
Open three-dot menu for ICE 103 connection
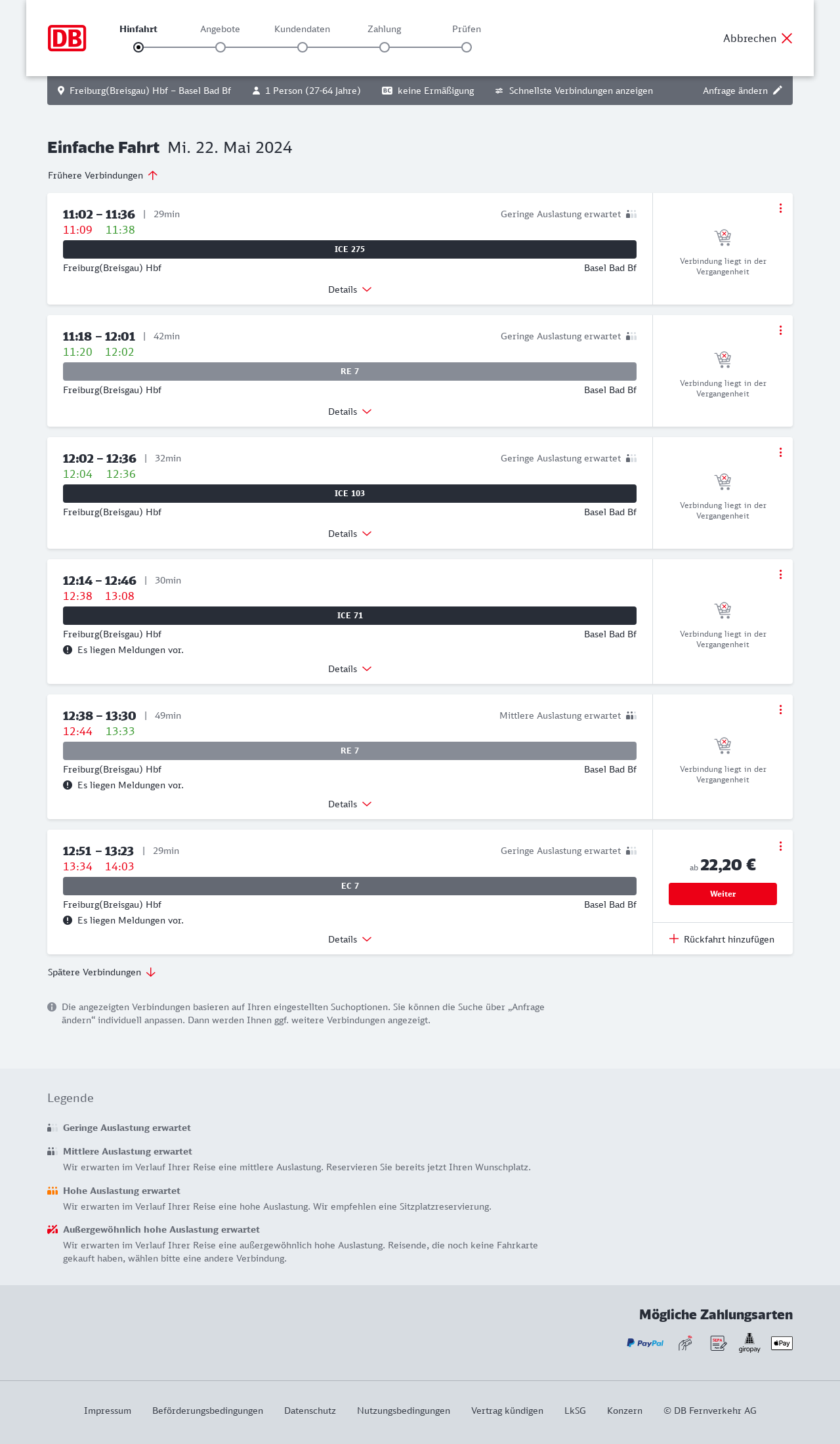click(x=780, y=452)
